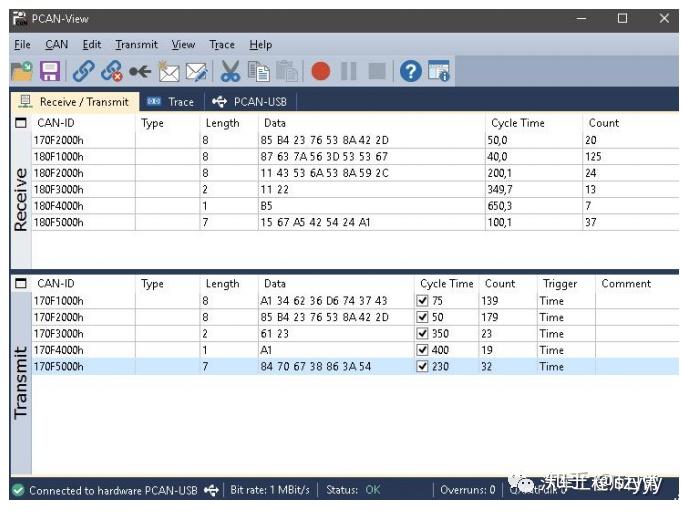Screen dimensions: 681x513
Task: Select received message 180F1000h
Action: point(355,156)
